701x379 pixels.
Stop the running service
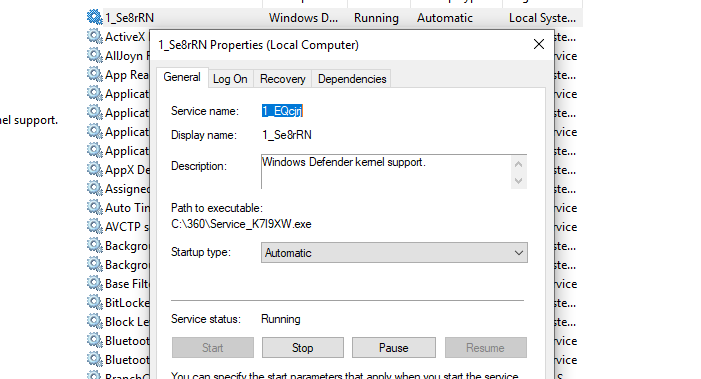[303, 348]
